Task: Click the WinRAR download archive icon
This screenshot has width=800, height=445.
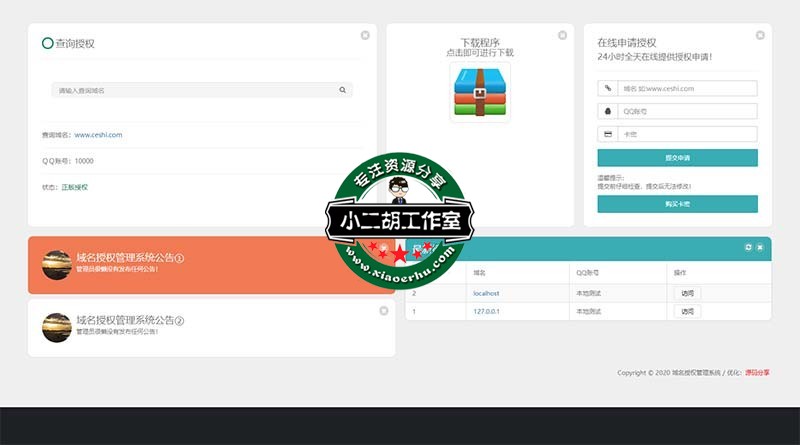Action: point(480,92)
